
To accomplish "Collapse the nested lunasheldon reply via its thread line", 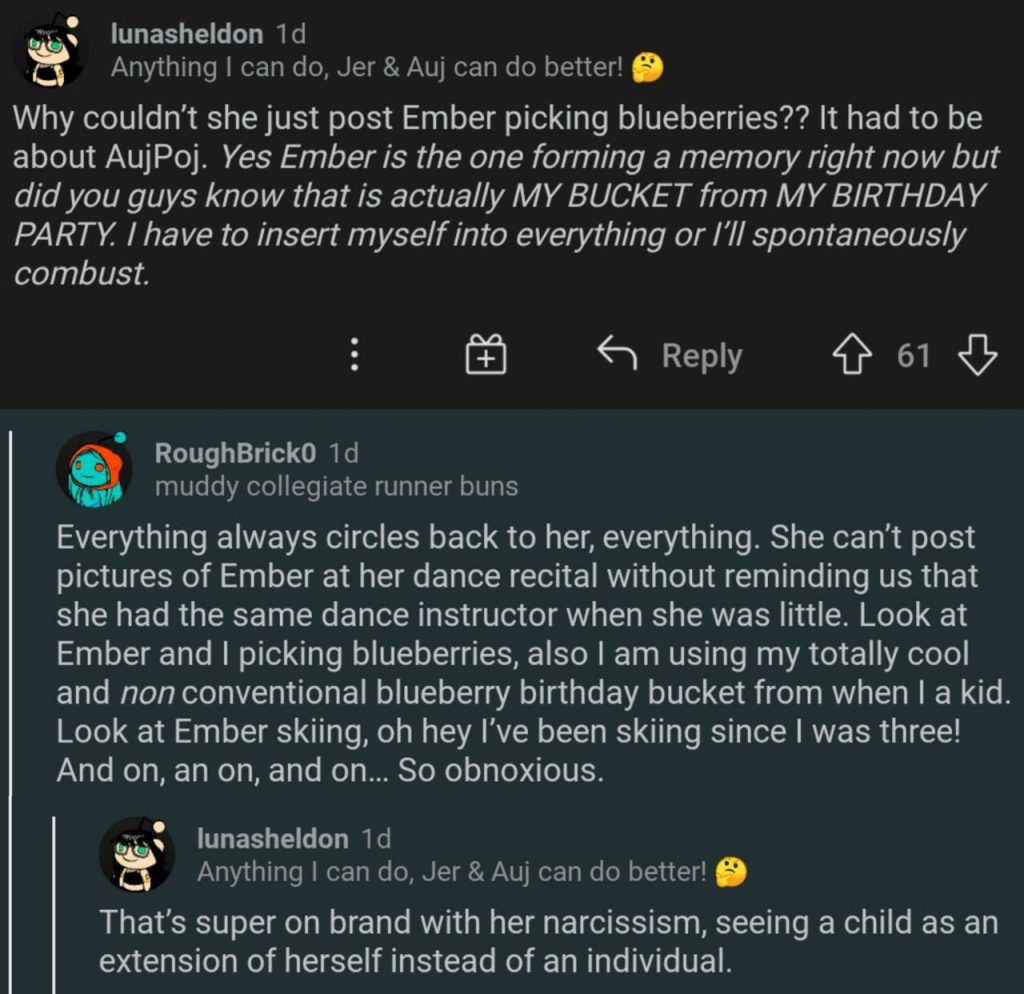I will point(54,900).
